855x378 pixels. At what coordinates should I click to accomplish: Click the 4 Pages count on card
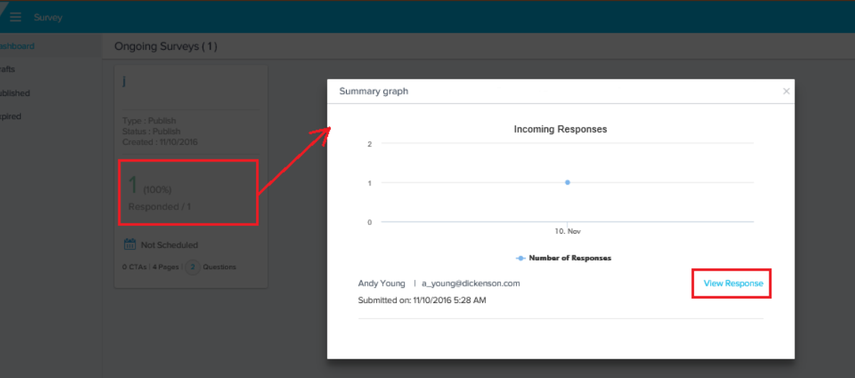coord(165,267)
